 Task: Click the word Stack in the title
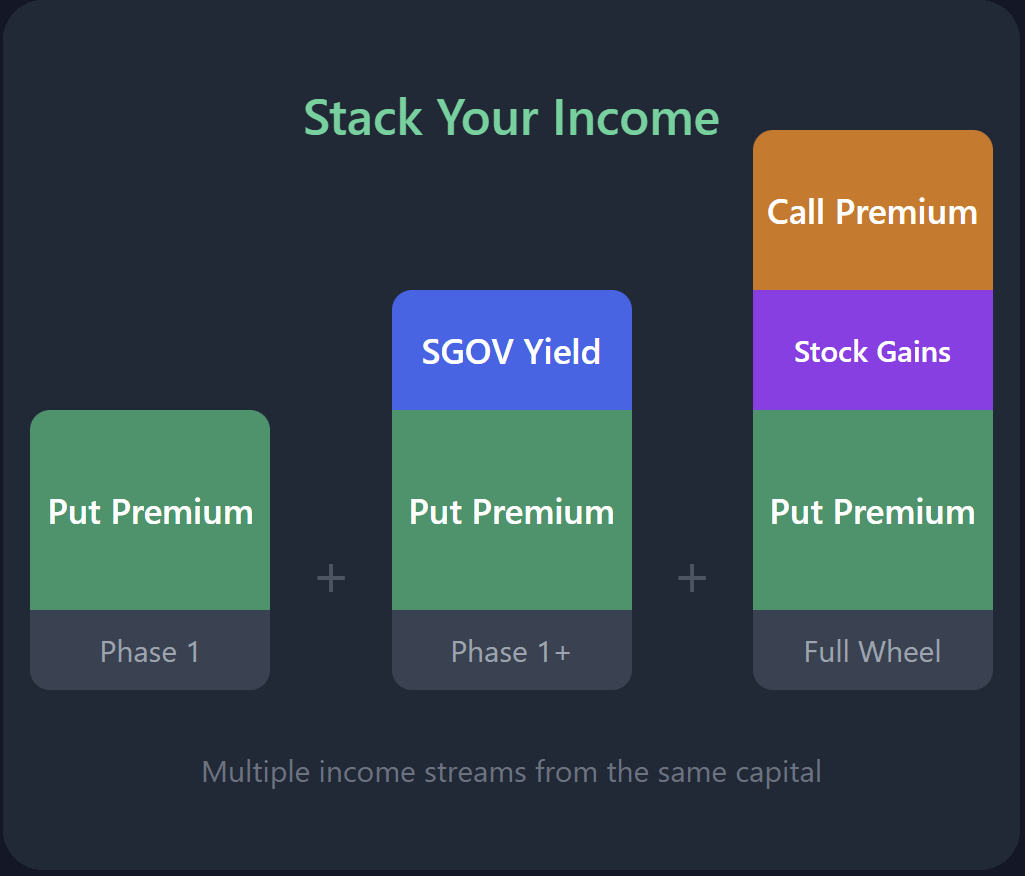[363, 118]
